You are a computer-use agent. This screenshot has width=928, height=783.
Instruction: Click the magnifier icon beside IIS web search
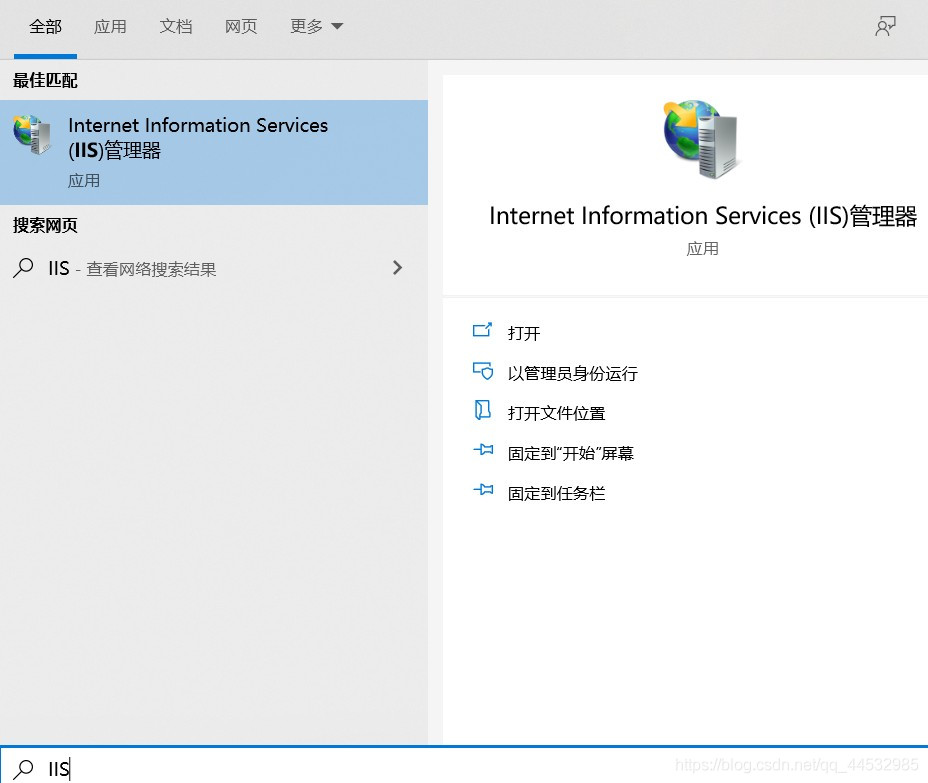tap(23, 268)
